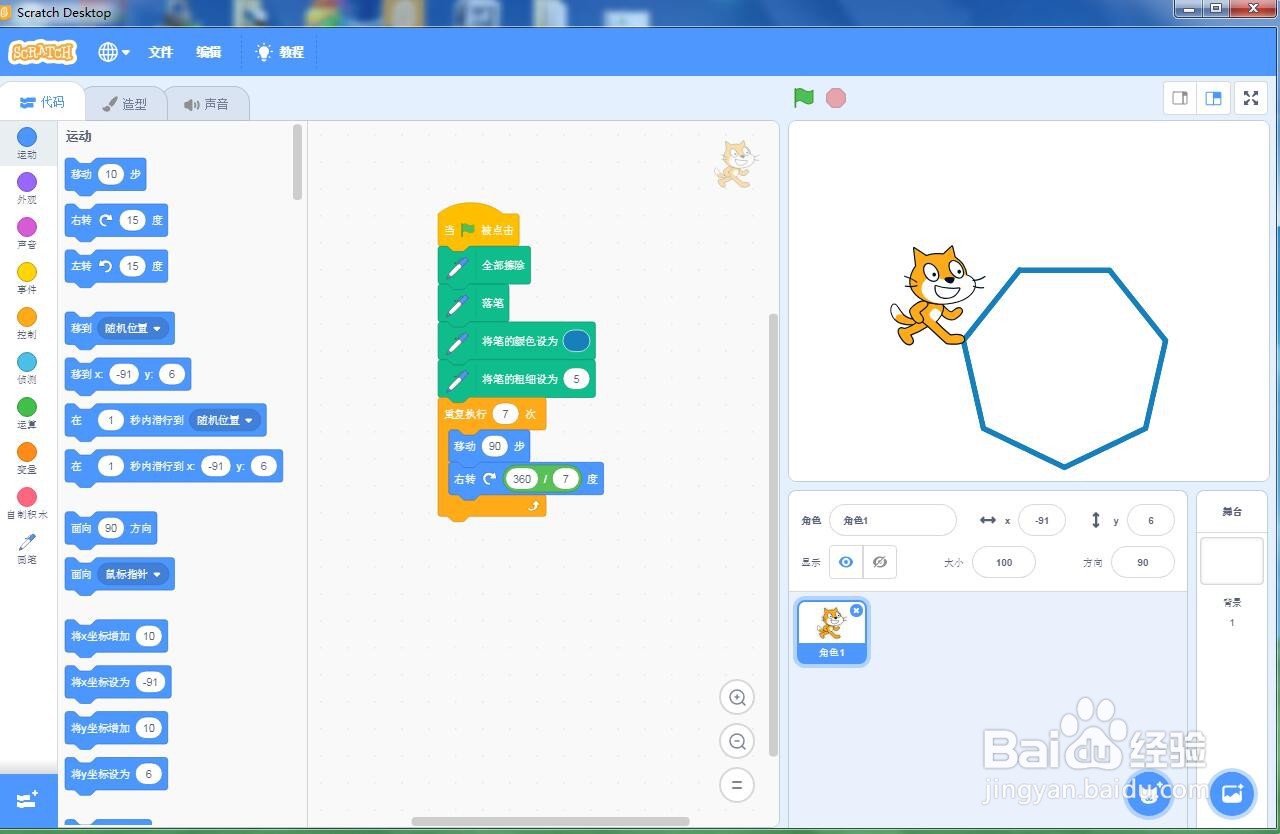Click the pen color swatch in the set color block

pyautogui.click(x=576, y=340)
